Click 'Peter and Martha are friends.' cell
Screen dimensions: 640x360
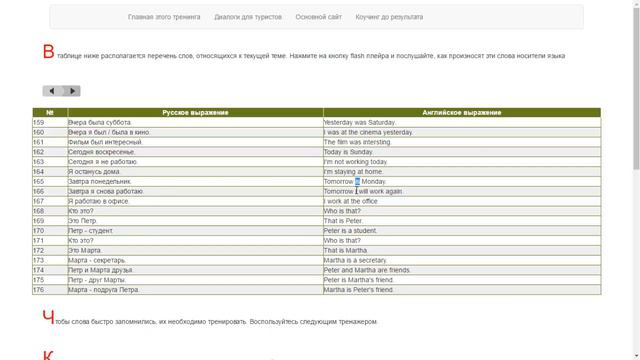pos(462,270)
